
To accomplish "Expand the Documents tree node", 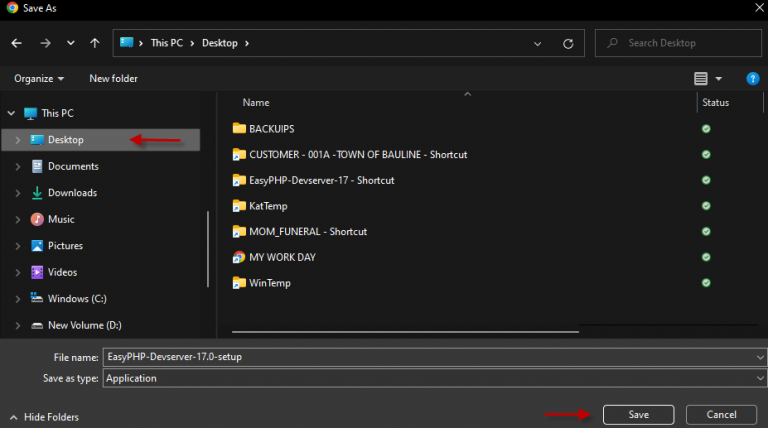I will 18,166.
